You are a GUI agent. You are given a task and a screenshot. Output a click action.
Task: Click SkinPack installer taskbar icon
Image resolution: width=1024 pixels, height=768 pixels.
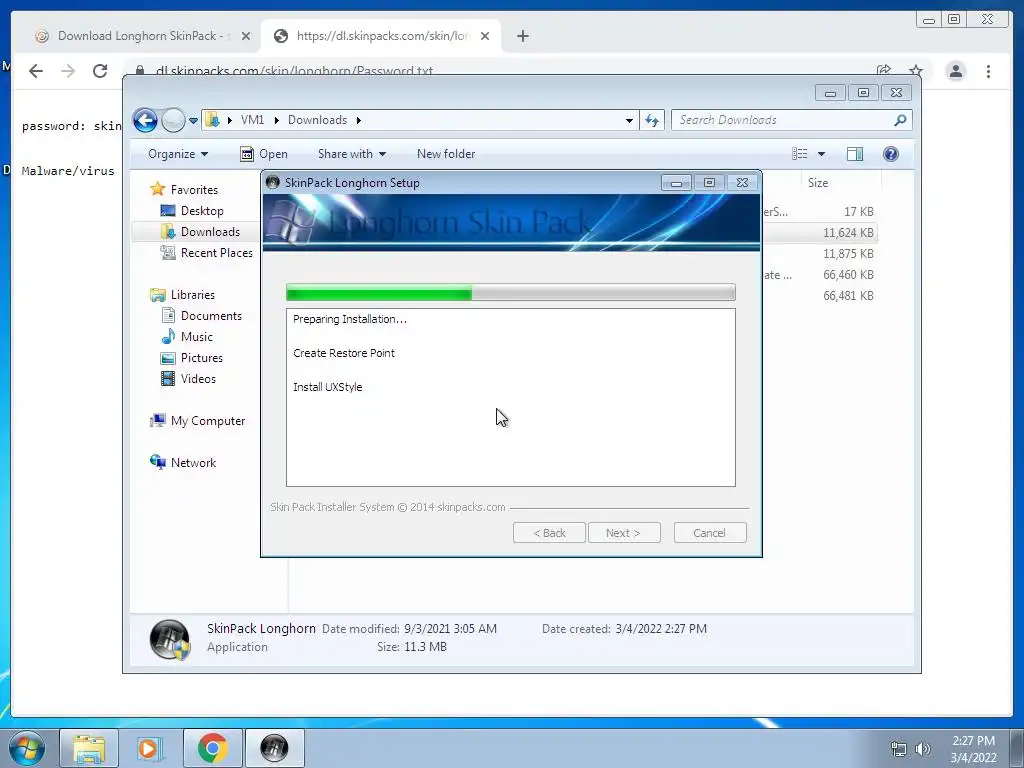(x=274, y=748)
